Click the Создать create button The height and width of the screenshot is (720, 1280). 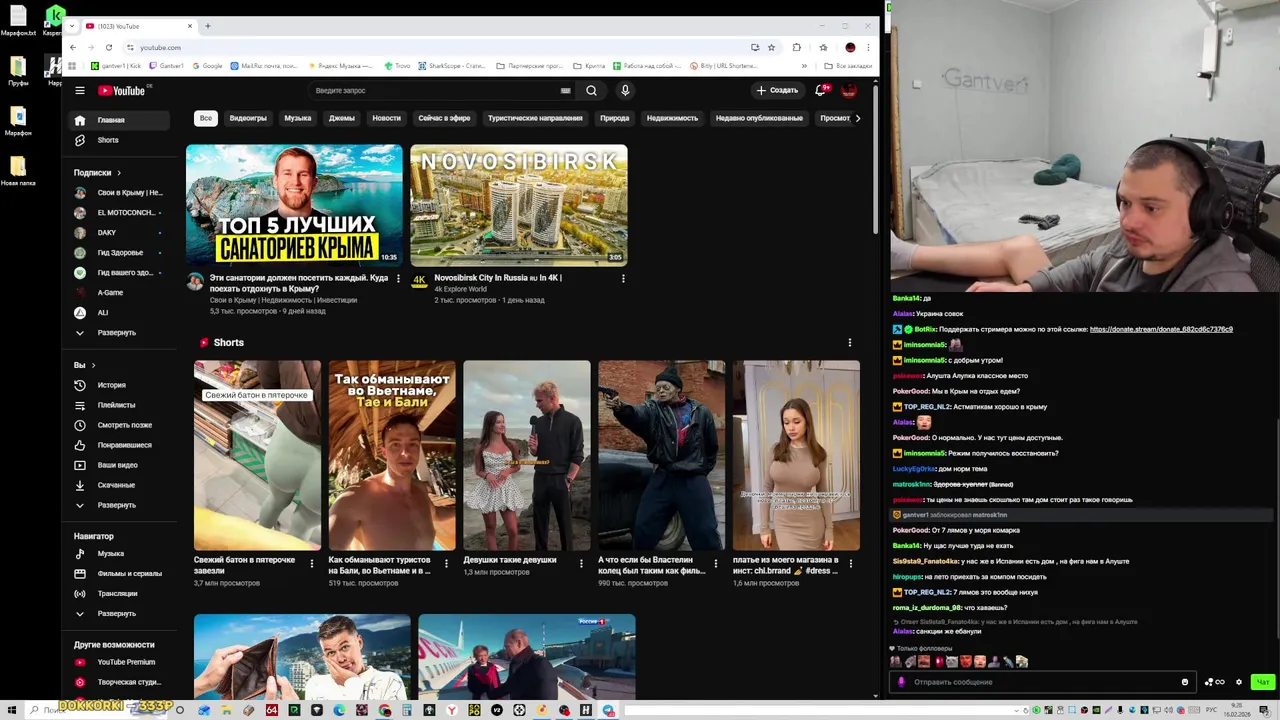[x=777, y=90]
